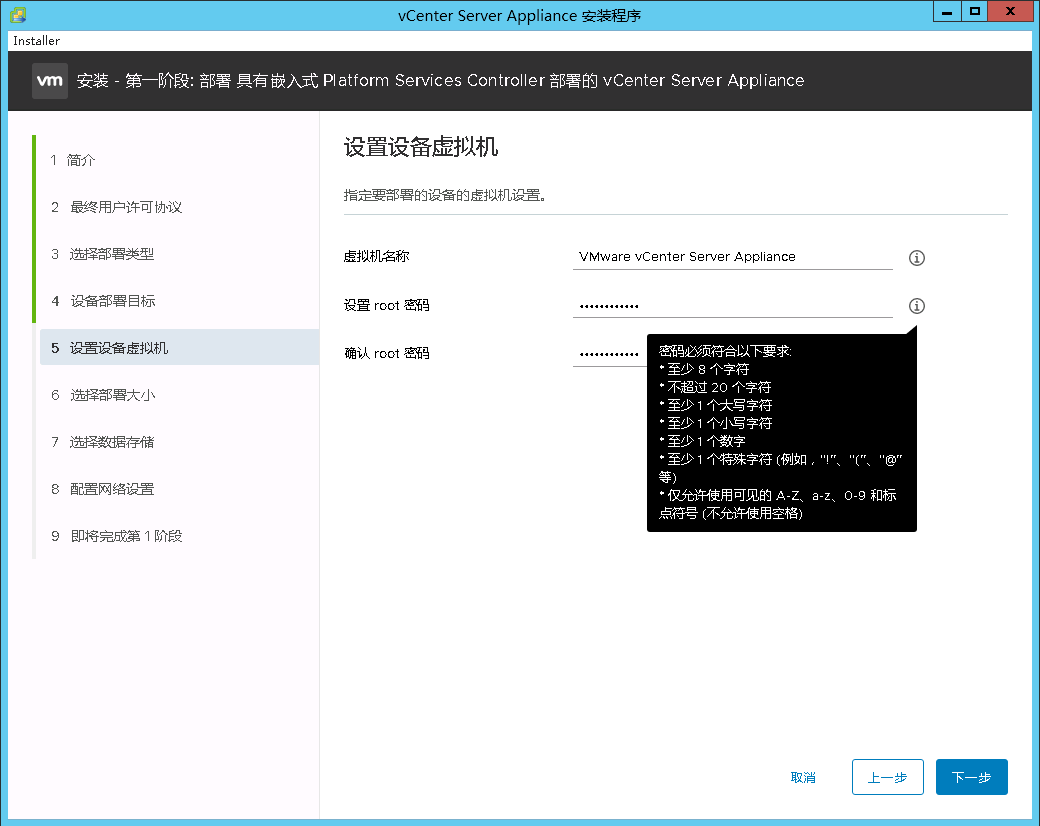Click the 确认 root 密码 label

[x=387, y=353]
